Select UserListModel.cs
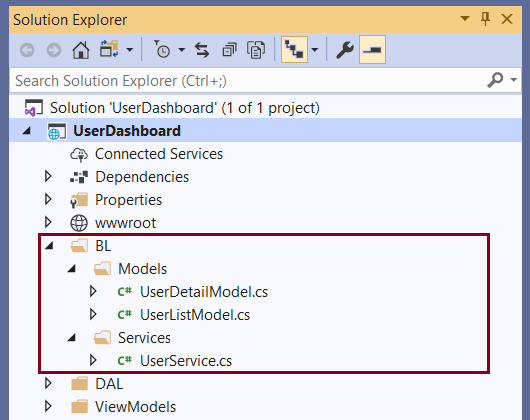This screenshot has width=530, height=420. (195, 315)
